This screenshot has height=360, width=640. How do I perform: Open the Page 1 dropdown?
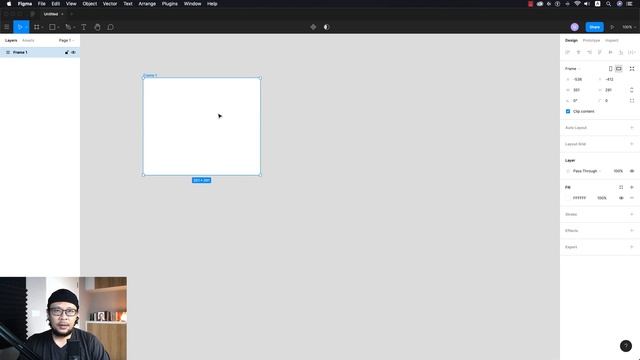(66, 40)
